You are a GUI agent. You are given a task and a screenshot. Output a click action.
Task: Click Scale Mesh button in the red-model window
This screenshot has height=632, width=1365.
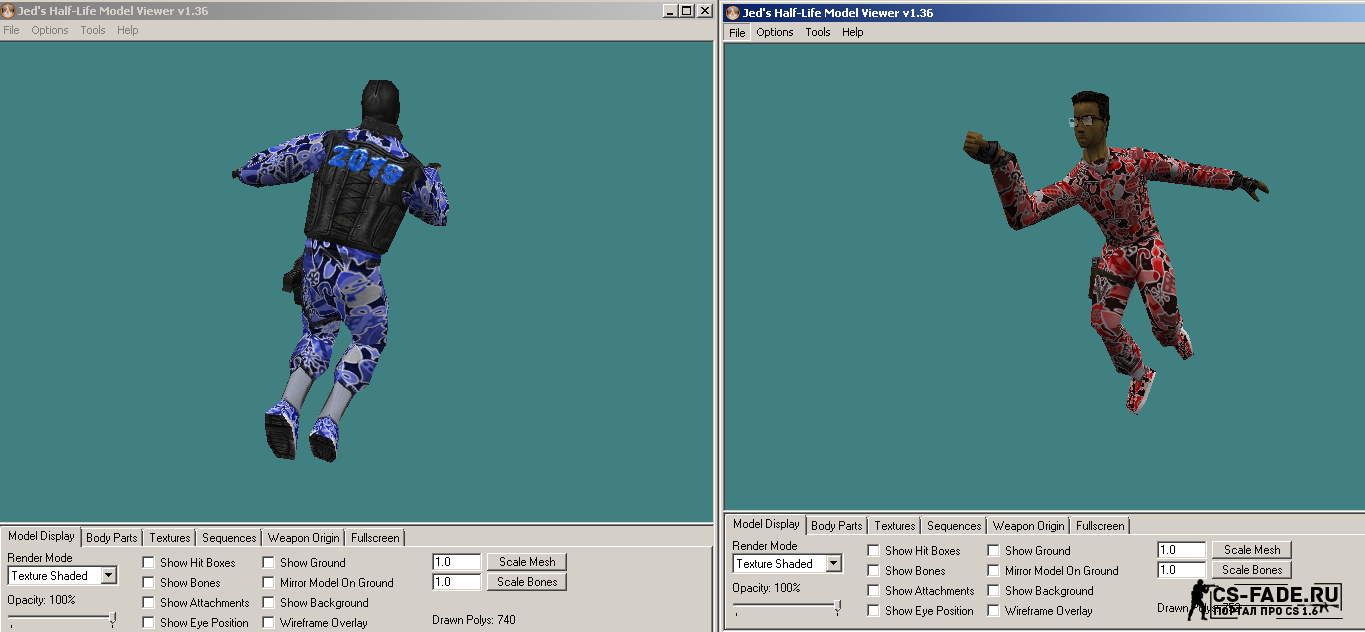point(1252,550)
